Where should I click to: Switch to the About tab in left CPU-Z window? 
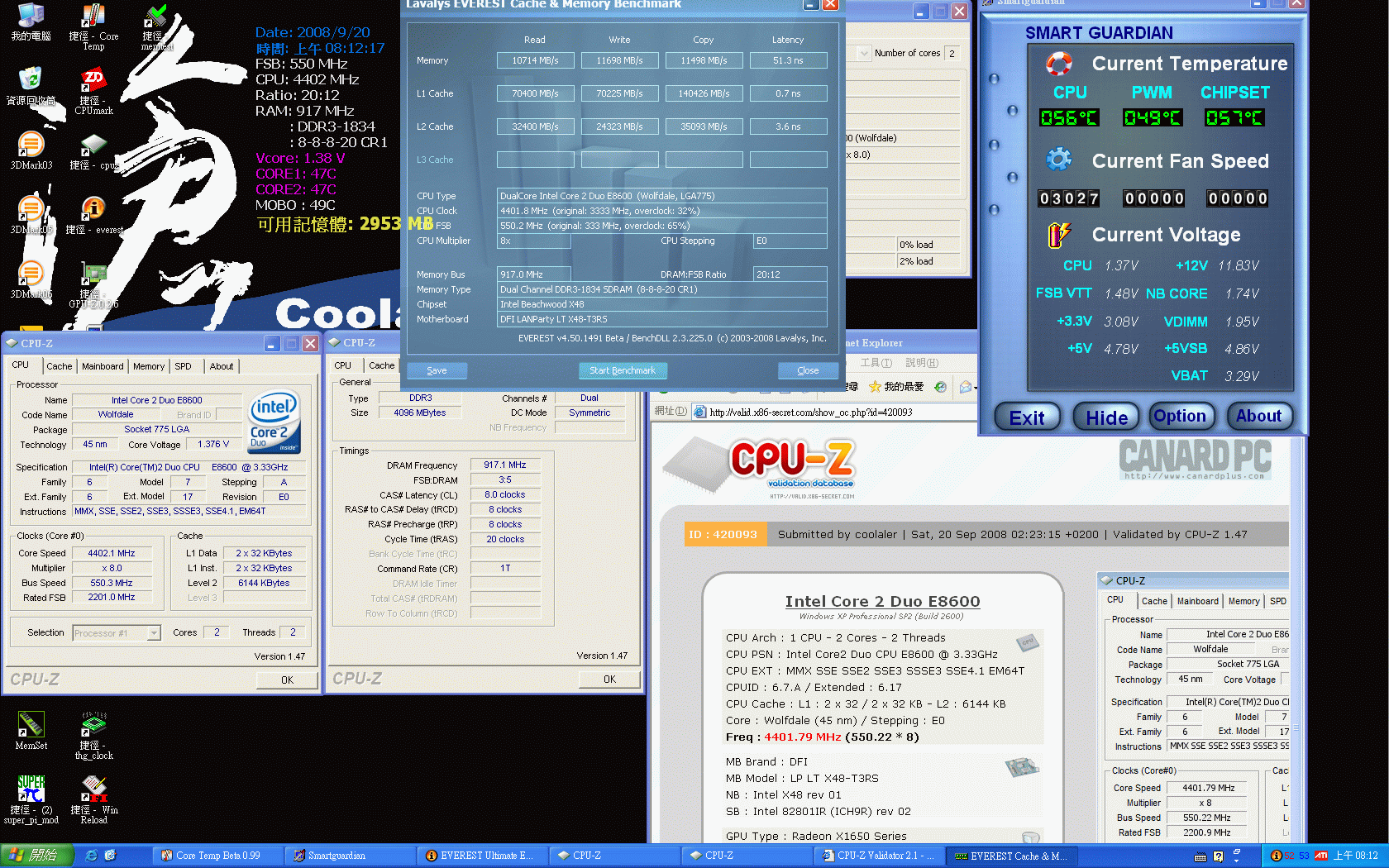(222, 366)
